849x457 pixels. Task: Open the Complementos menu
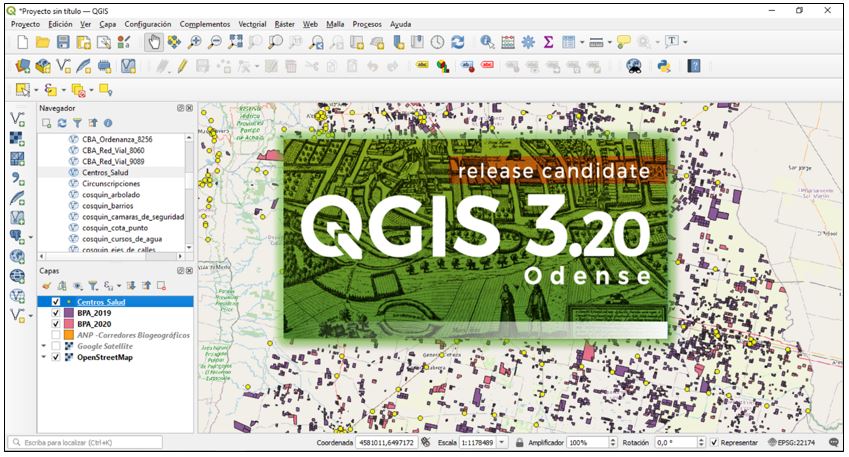coord(205,24)
